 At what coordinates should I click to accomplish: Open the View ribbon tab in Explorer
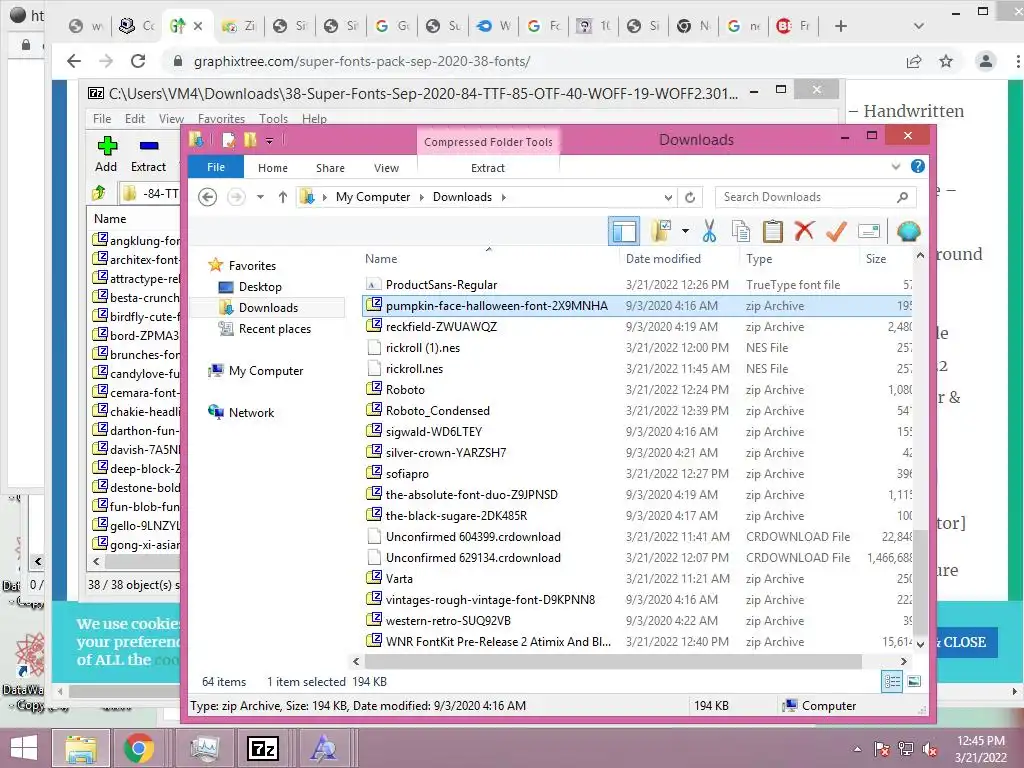point(386,168)
